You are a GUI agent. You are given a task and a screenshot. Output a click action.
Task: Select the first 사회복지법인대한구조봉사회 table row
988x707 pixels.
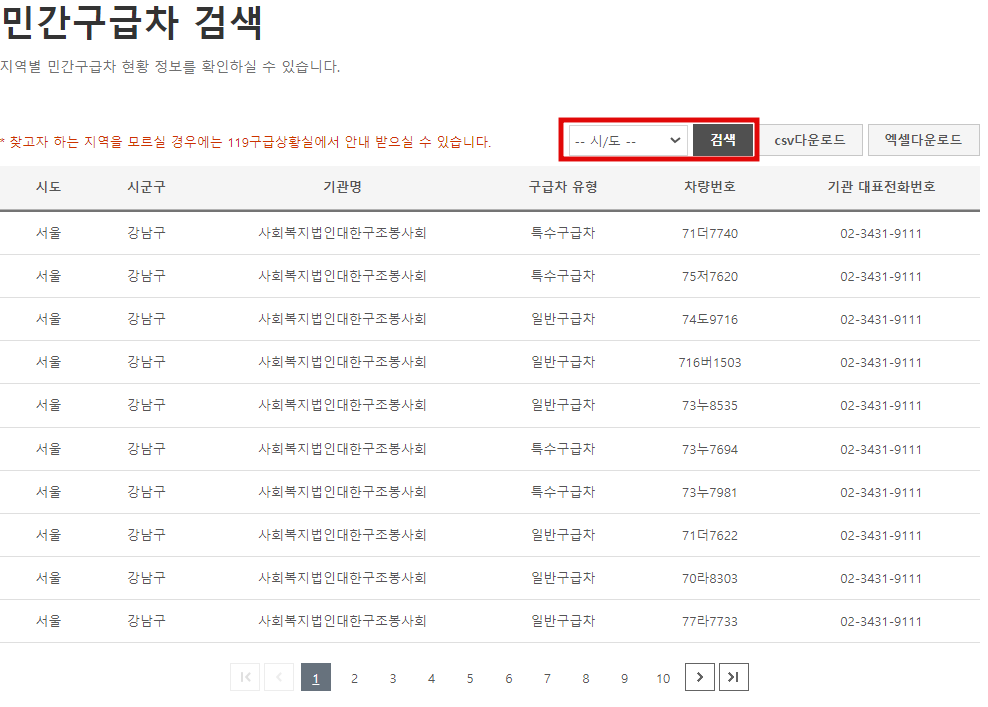(x=343, y=232)
